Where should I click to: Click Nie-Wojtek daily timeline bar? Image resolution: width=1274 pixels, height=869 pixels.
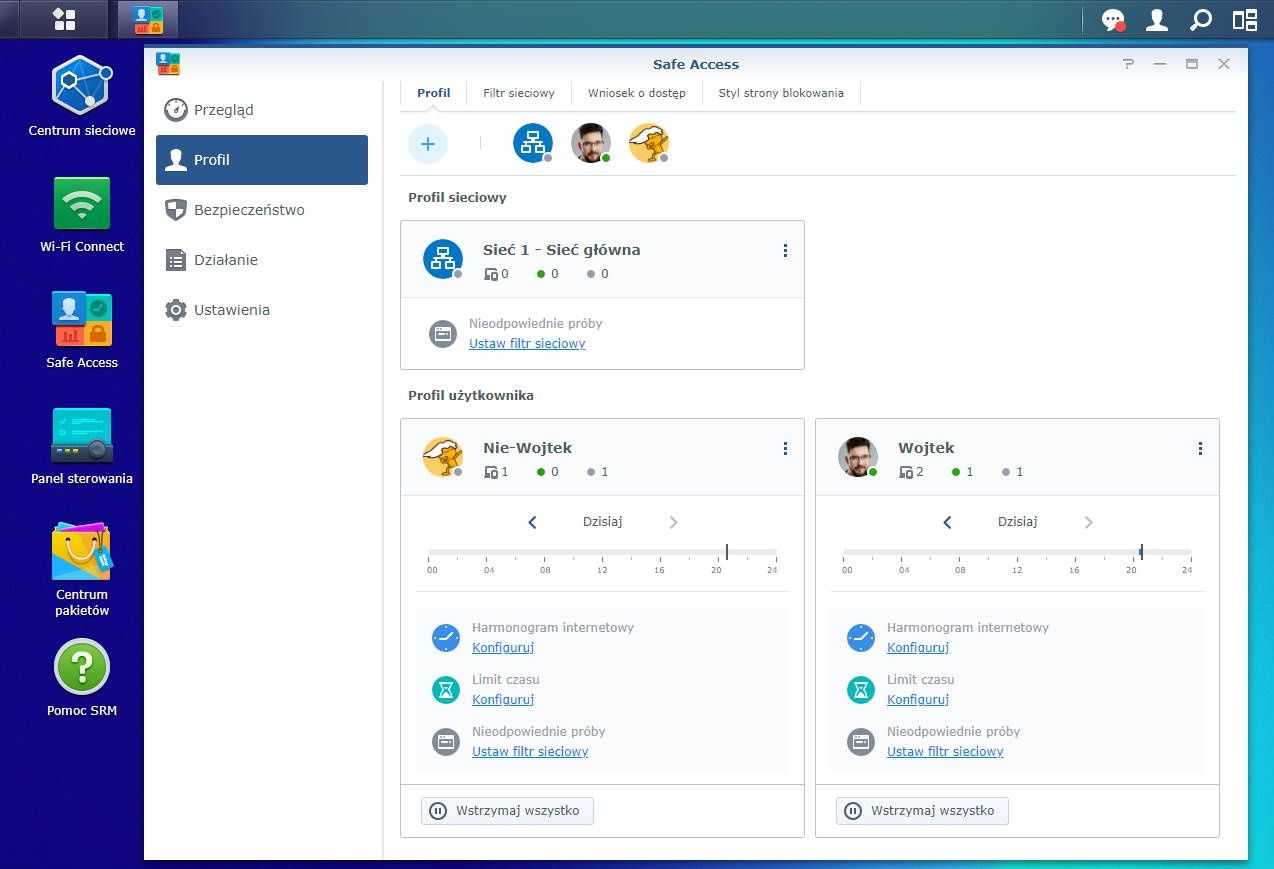(602, 552)
